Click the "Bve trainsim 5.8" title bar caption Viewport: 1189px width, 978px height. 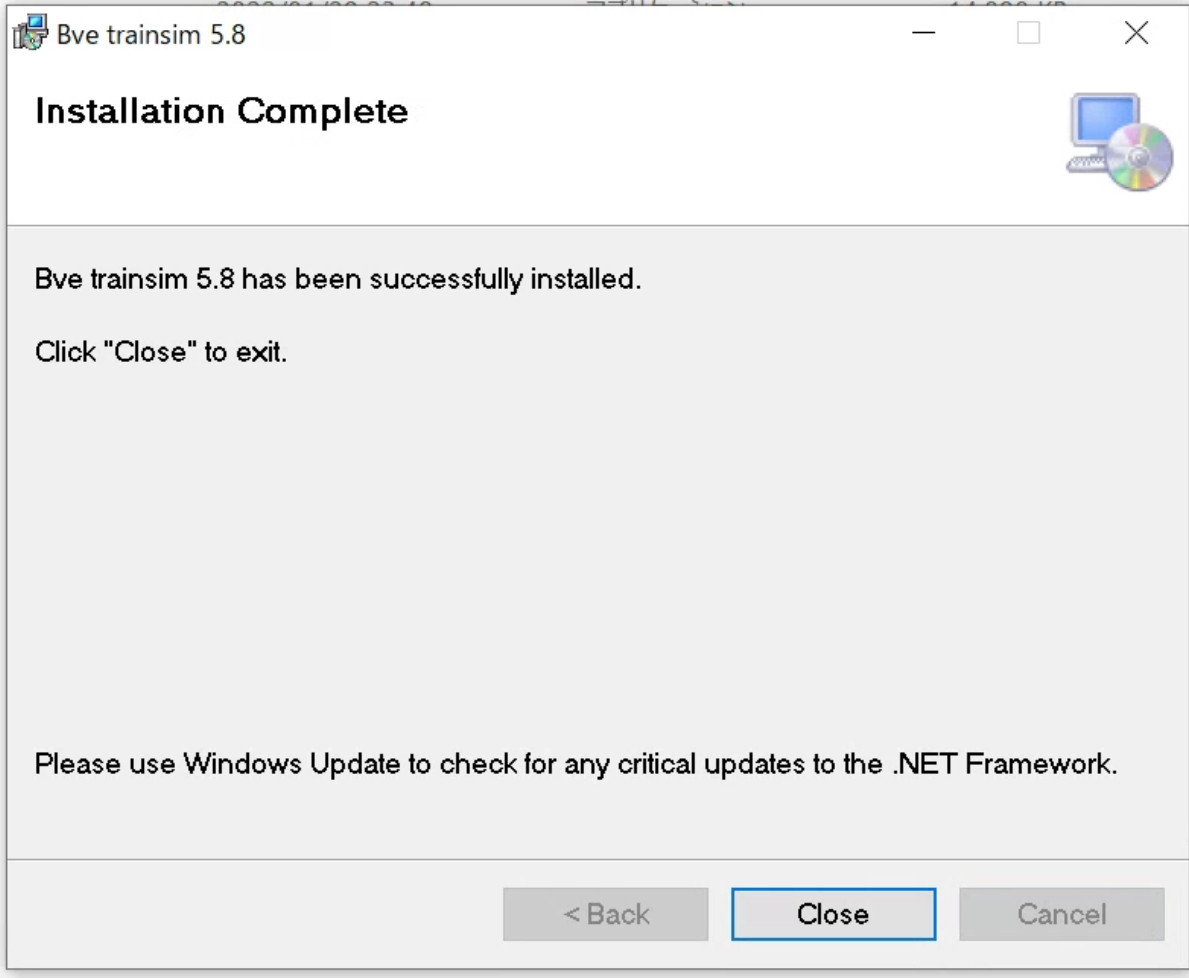pyautogui.click(x=151, y=35)
